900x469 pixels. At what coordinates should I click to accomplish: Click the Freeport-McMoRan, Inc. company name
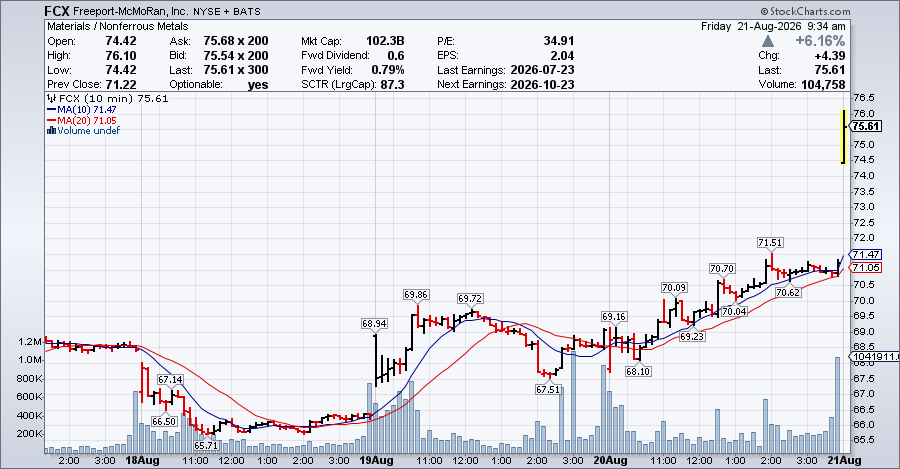click(131, 11)
